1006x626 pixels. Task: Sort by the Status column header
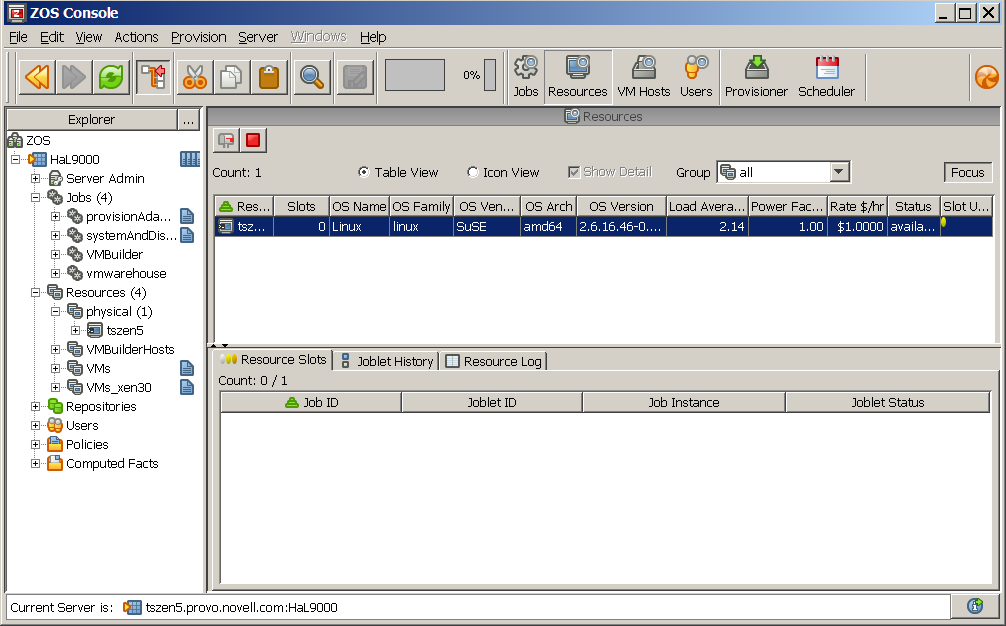[x=913, y=207]
